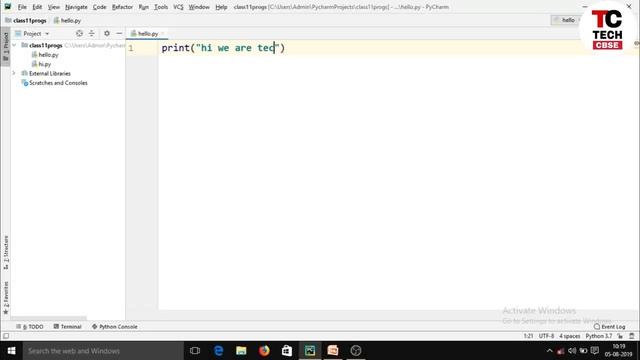Viewport: 640px width, 360px height.
Task: Click the PyCharm logo in title bar
Action: click(7, 7)
